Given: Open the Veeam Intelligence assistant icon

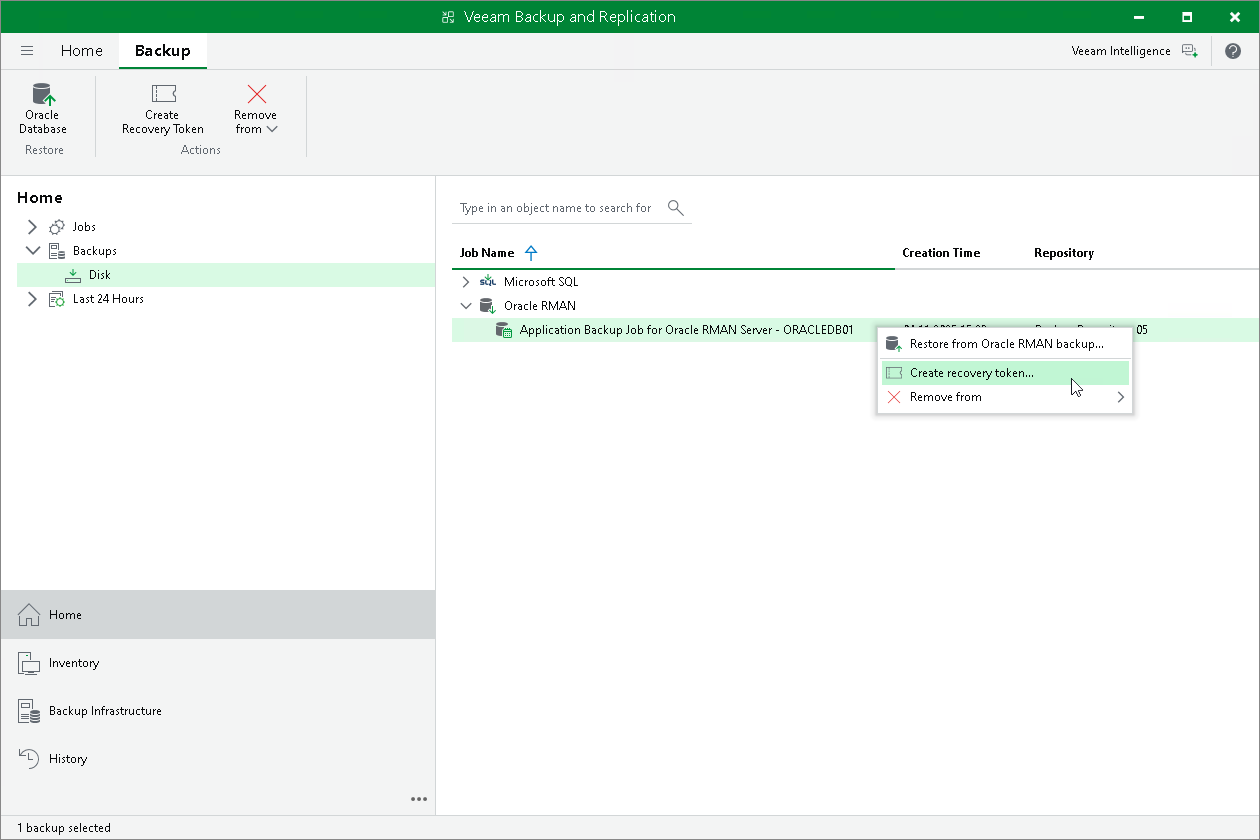Looking at the screenshot, I should pyautogui.click(x=1189, y=51).
